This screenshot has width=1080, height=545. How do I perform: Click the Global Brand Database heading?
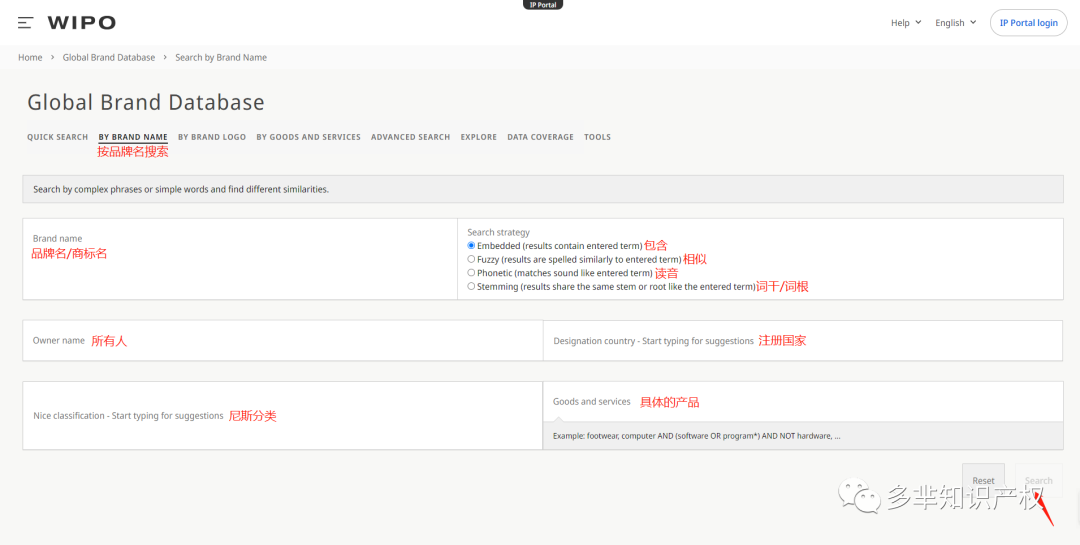point(146,103)
